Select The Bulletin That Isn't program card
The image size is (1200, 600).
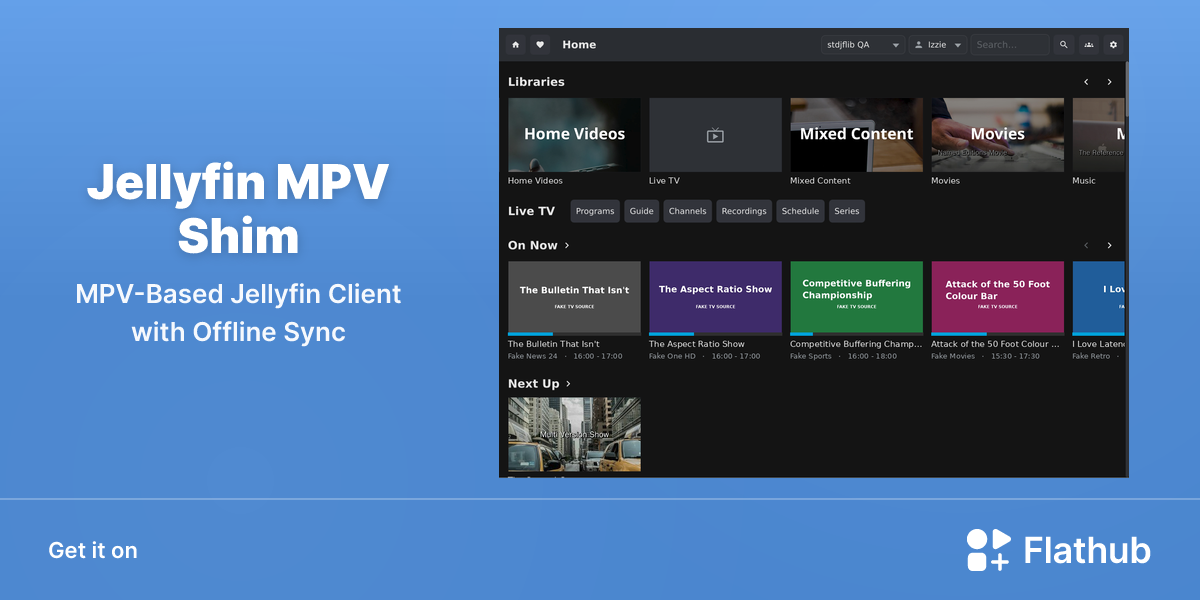click(574, 298)
